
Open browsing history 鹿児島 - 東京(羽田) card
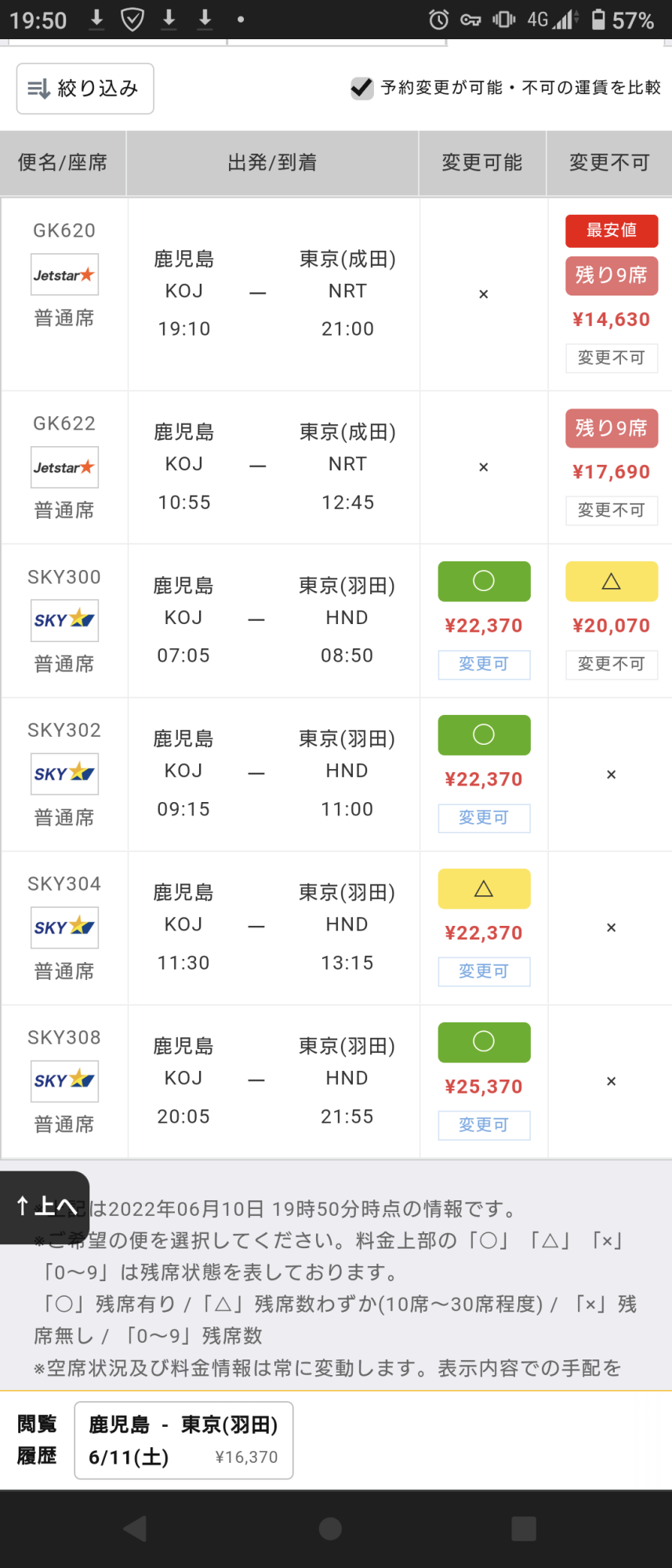[x=183, y=1440]
